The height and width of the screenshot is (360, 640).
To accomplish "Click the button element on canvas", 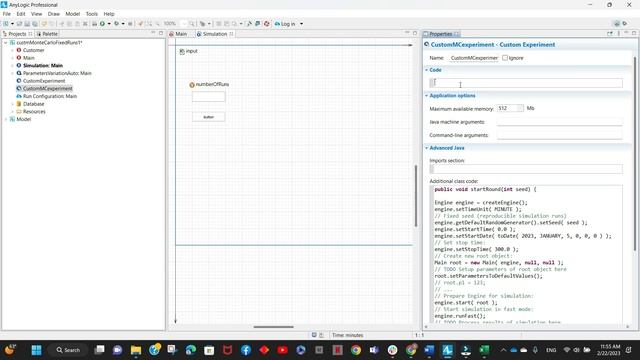I will (x=209, y=117).
